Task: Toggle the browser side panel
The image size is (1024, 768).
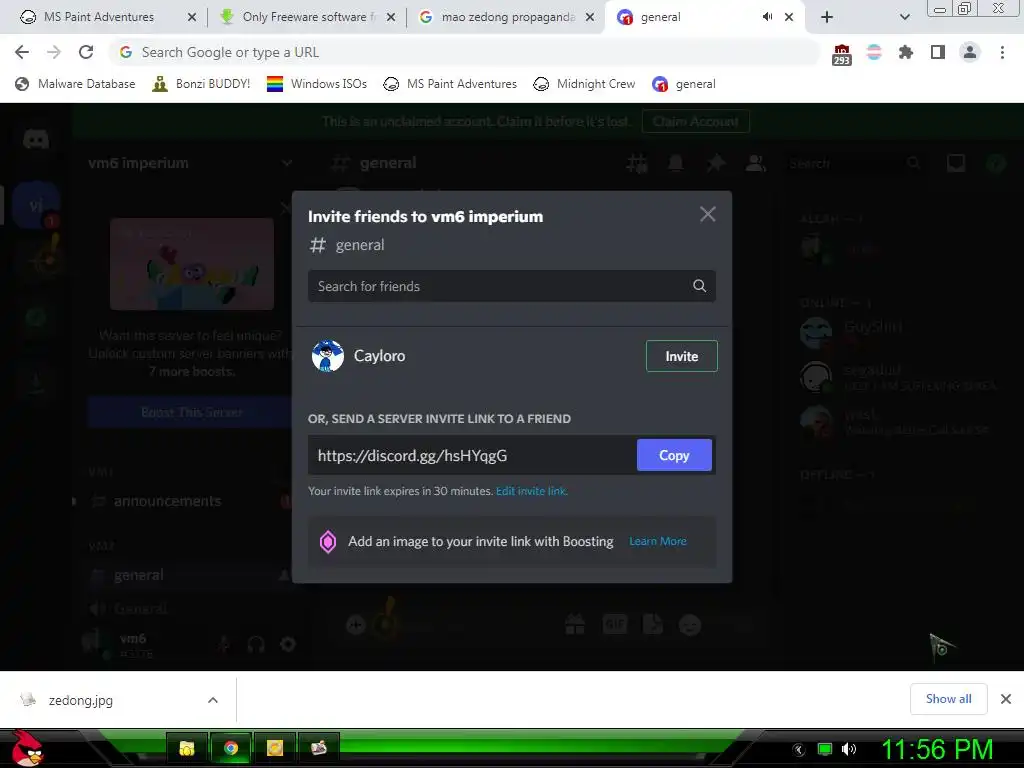Action: [938, 52]
